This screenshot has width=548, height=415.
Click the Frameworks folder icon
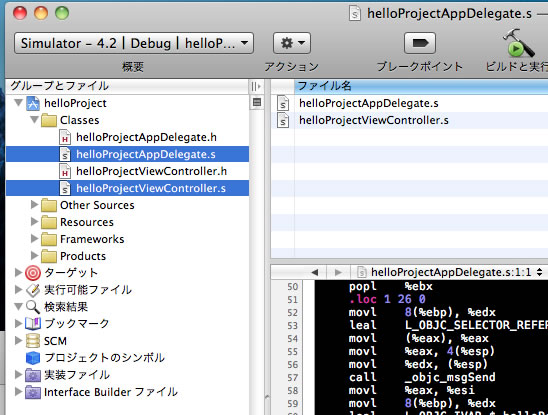coord(49,239)
